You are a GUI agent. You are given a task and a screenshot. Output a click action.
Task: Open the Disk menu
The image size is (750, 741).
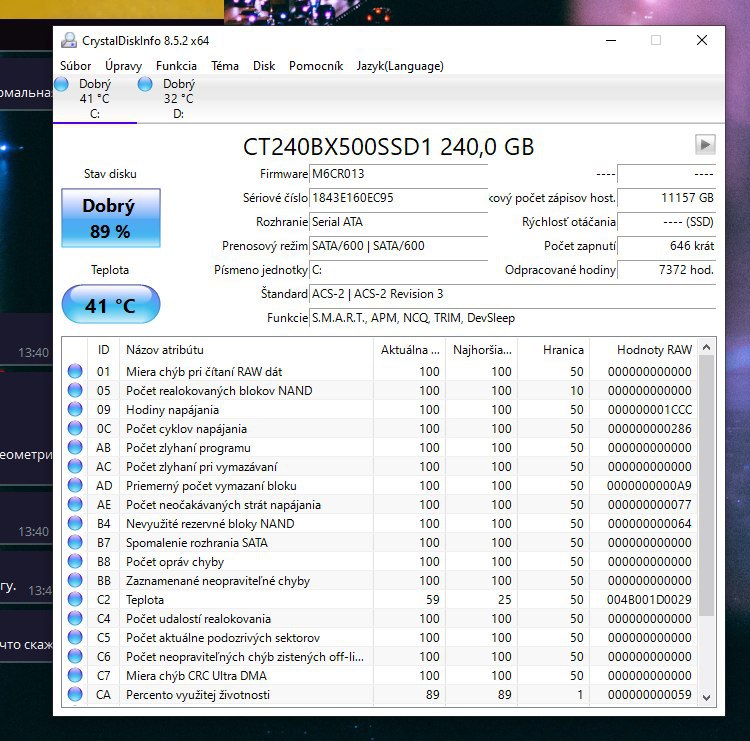click(x=264, y=66)
